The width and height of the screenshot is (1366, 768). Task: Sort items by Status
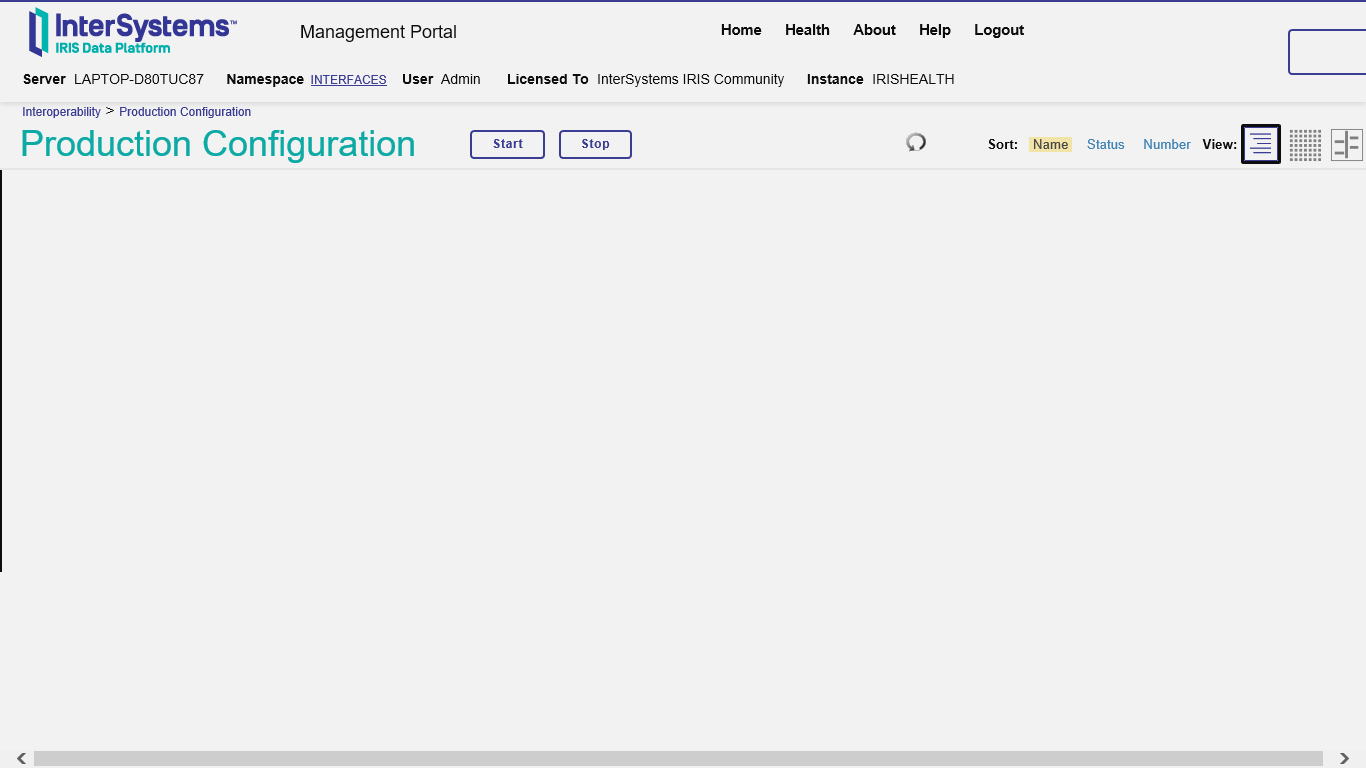tap(1106, 144)
